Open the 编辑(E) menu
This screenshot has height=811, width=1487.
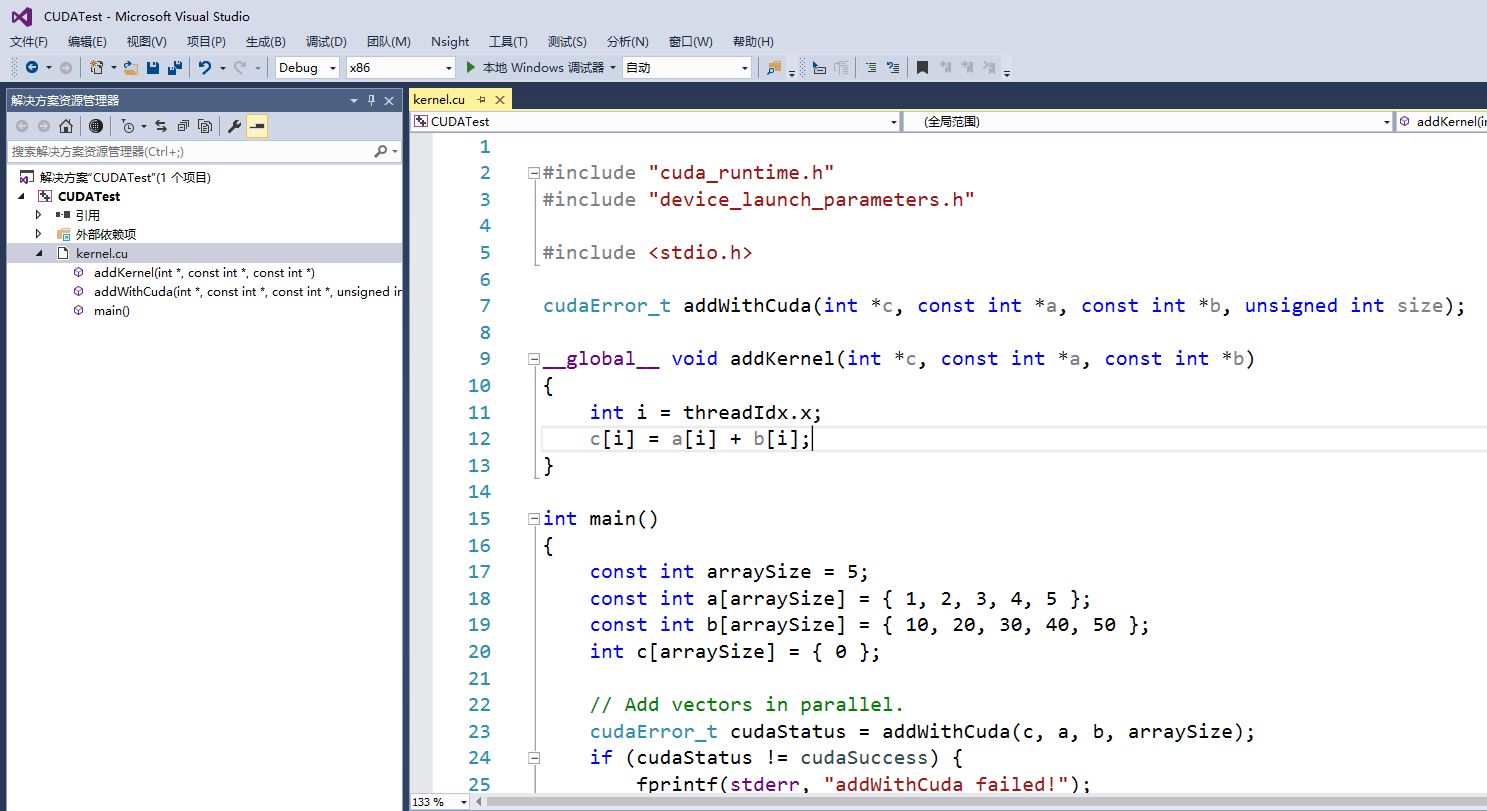[x=87, y=41]
